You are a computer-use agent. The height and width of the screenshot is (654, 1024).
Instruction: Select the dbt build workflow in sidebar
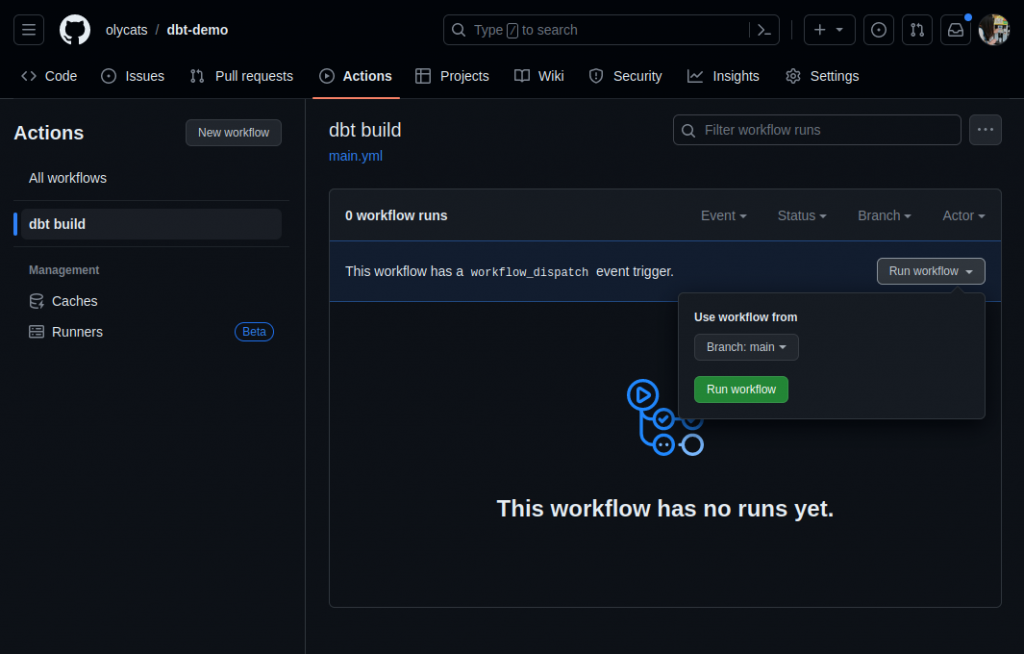152,224
